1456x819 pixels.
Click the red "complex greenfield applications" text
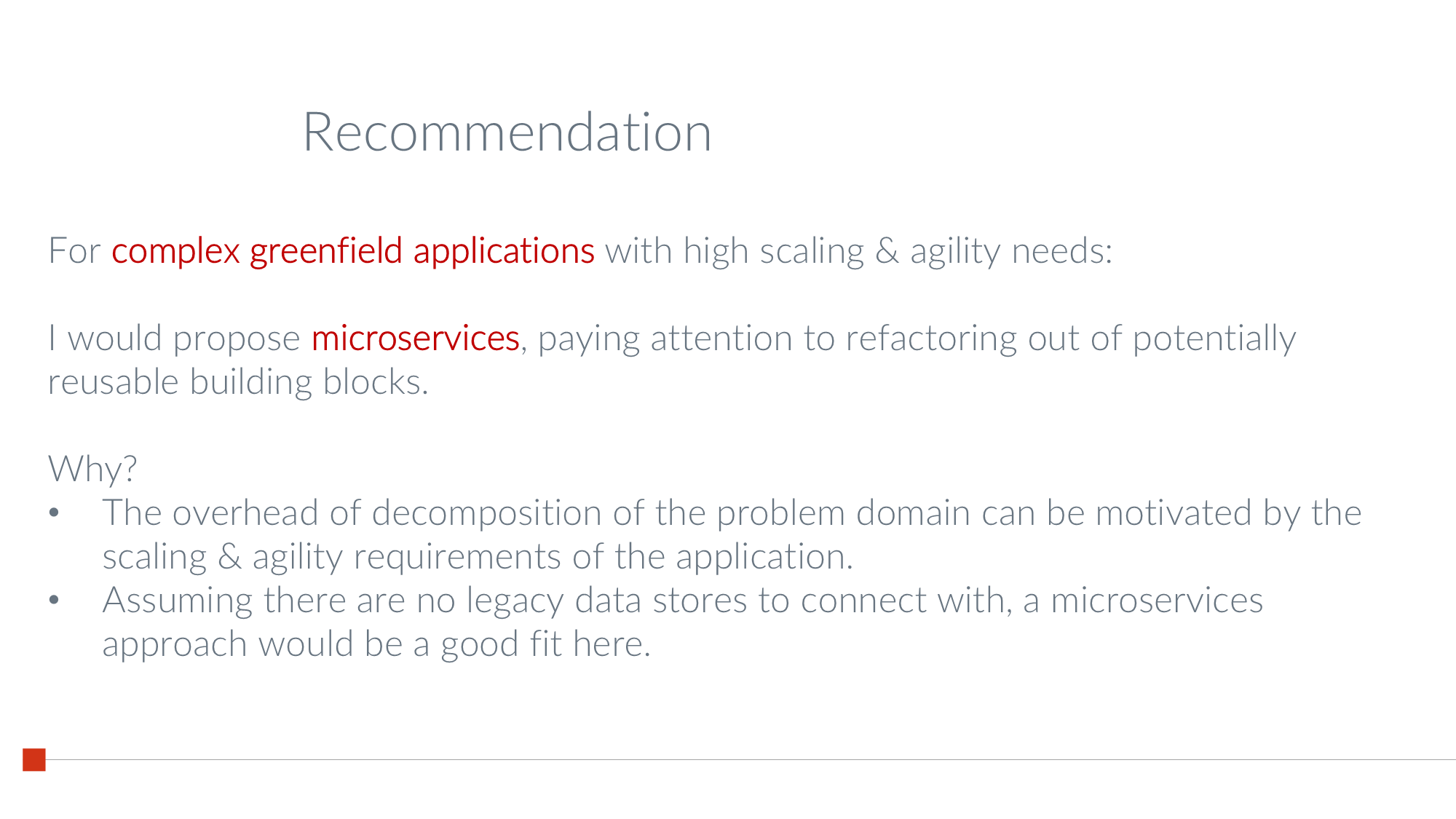point(352,251)
